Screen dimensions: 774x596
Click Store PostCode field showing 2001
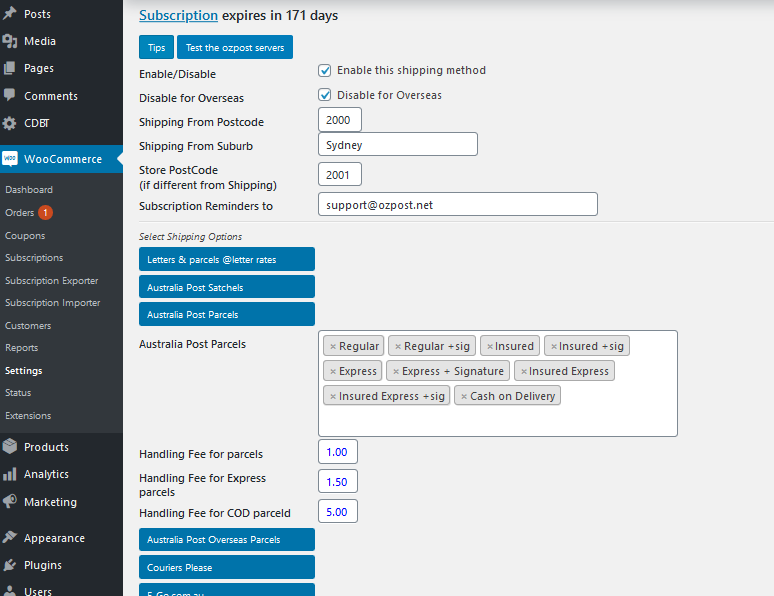(x=340, y=174)
